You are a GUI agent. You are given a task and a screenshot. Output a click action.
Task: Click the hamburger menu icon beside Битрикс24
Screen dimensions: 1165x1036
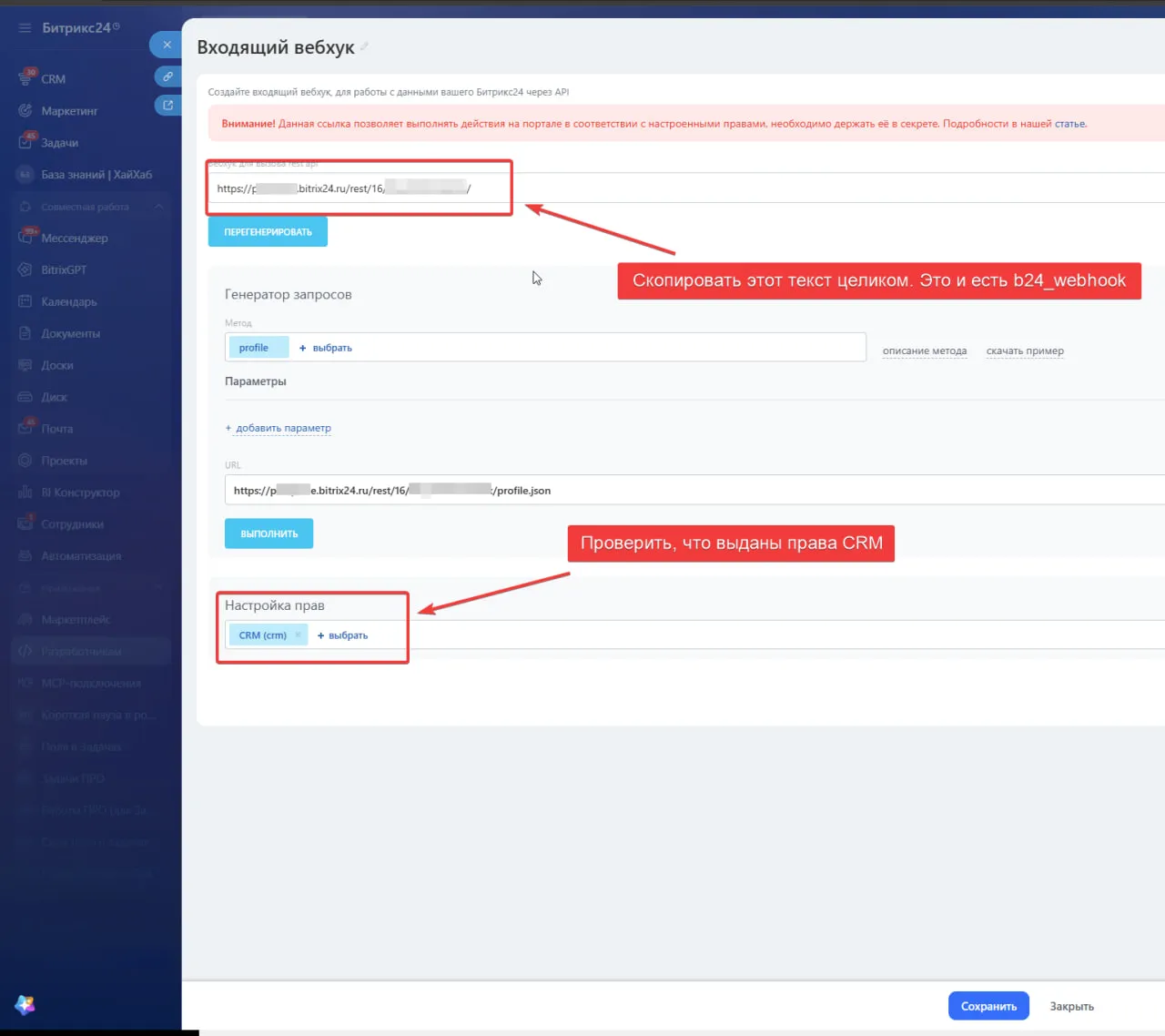pos(25,28)
